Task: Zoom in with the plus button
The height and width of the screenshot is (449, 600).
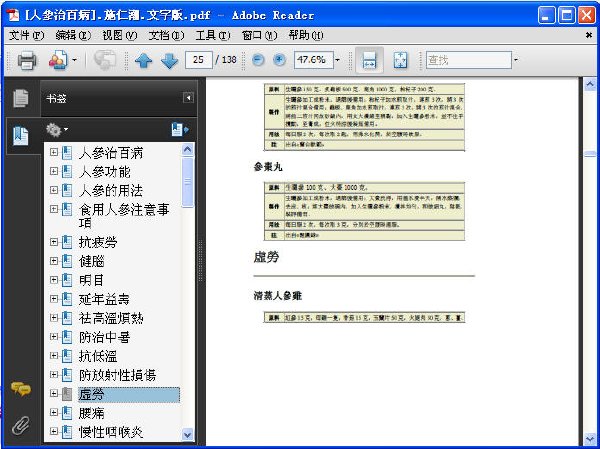Action: pos(279,60)
